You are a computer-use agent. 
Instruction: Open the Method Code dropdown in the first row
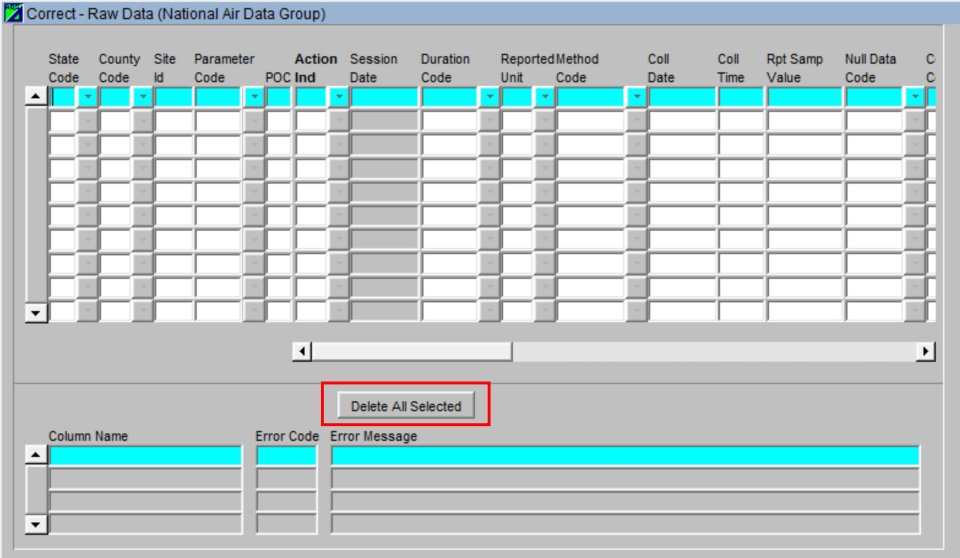pyautogui.click(x=636, y=97)
